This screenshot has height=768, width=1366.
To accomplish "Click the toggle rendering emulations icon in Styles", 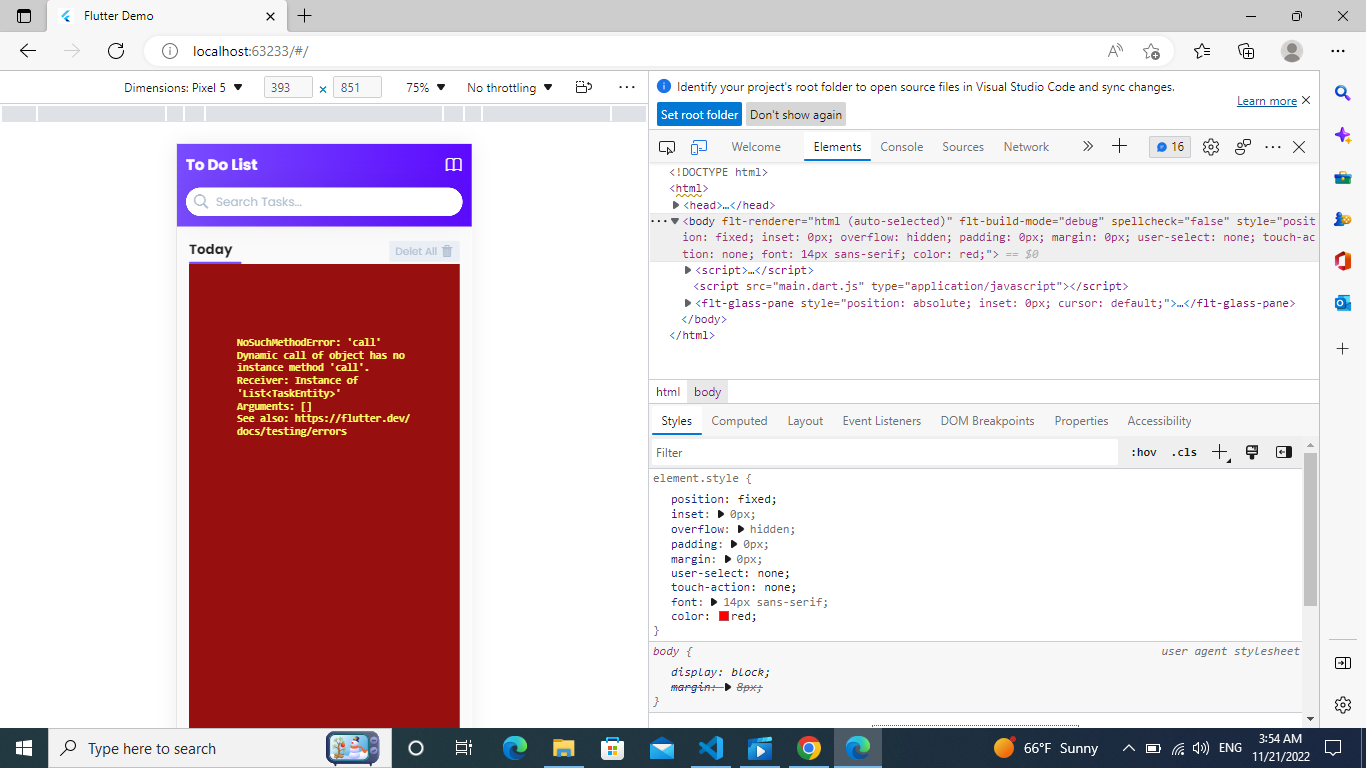I will point(1251,452).
